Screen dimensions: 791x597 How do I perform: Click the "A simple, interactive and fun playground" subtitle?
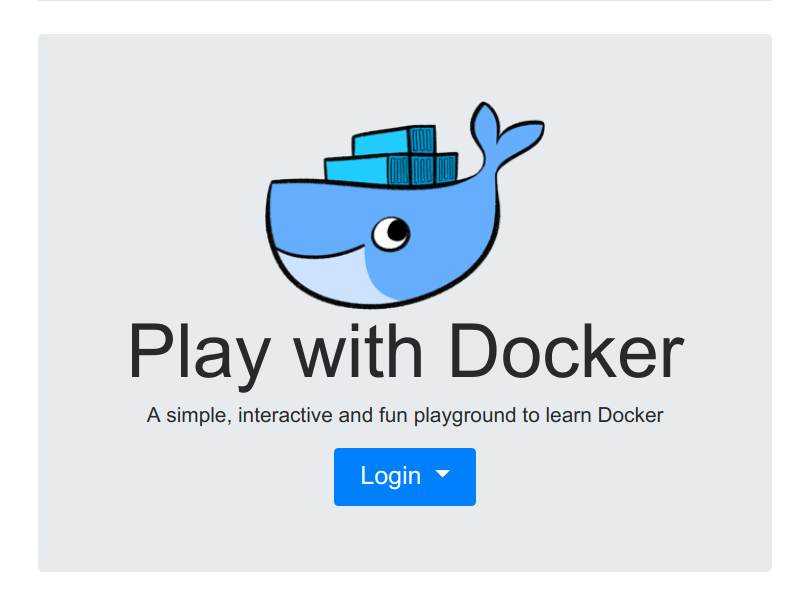click(x=405, y=415)
